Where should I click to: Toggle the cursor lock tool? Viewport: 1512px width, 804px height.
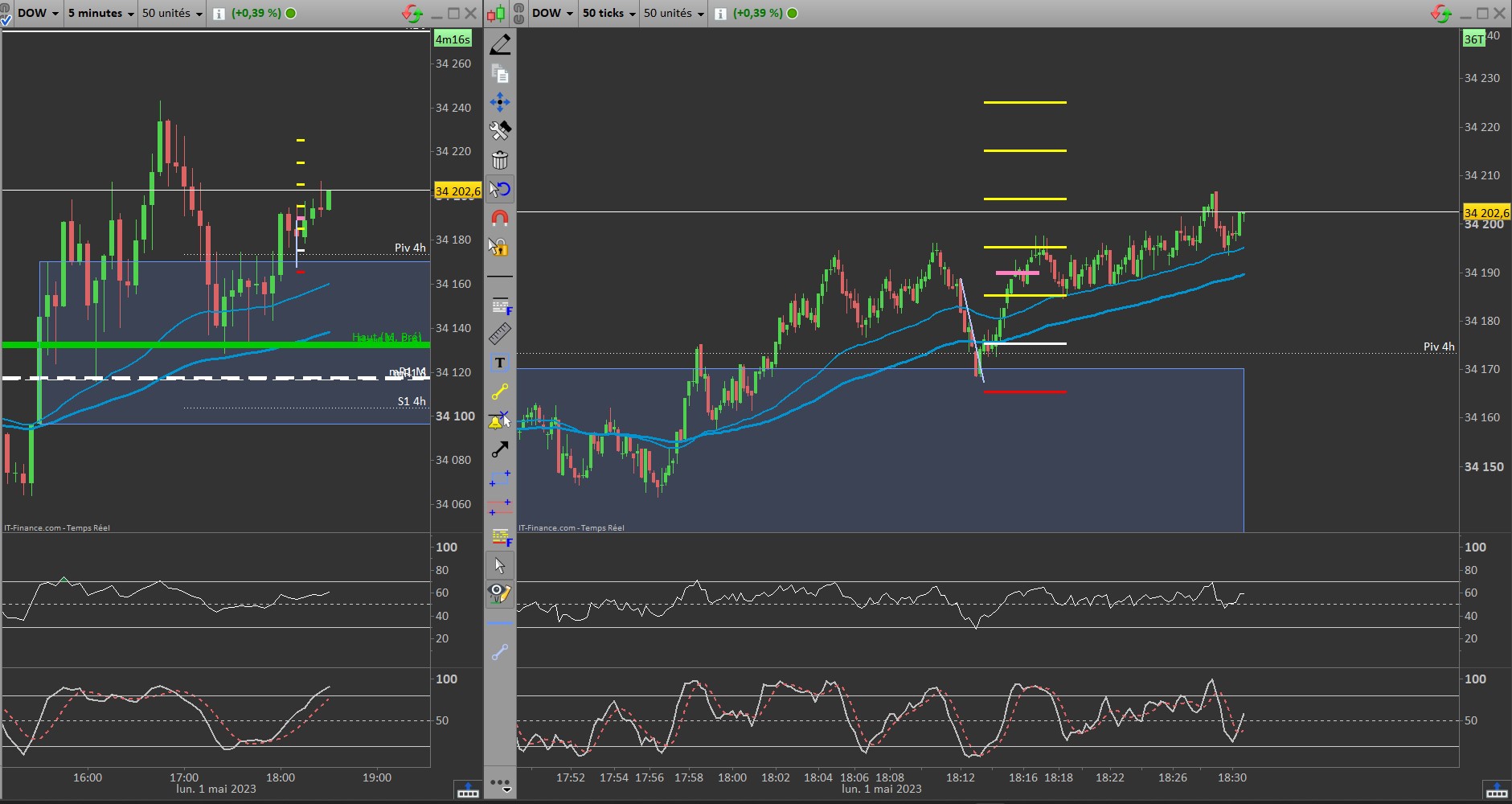pyautogui.click(x=498, y=247)
